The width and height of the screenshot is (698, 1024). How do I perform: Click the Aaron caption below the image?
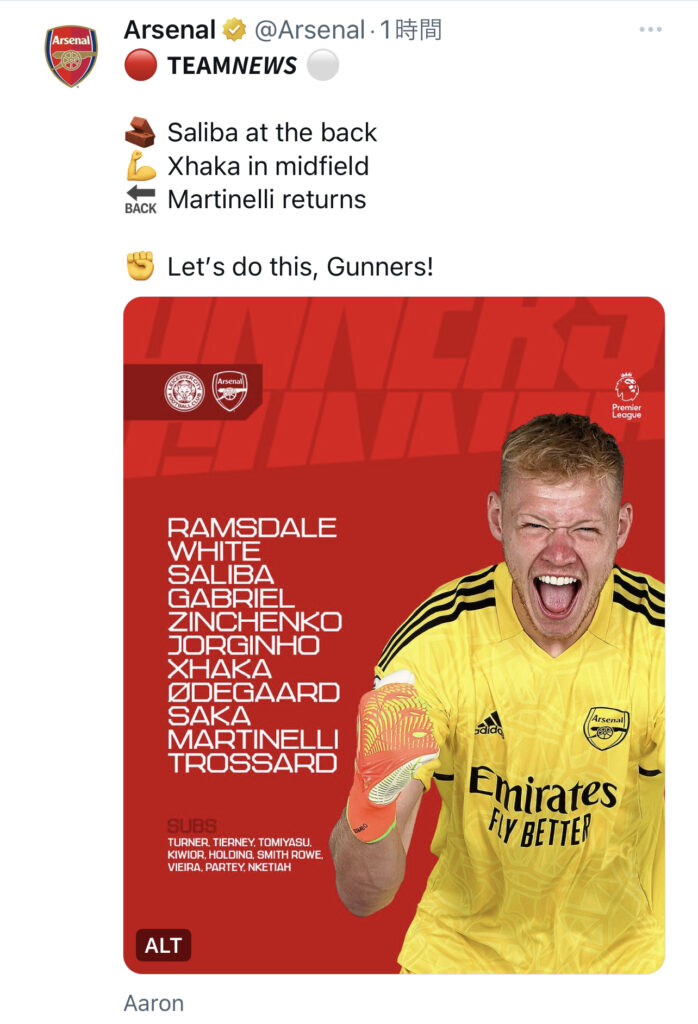154,1003
